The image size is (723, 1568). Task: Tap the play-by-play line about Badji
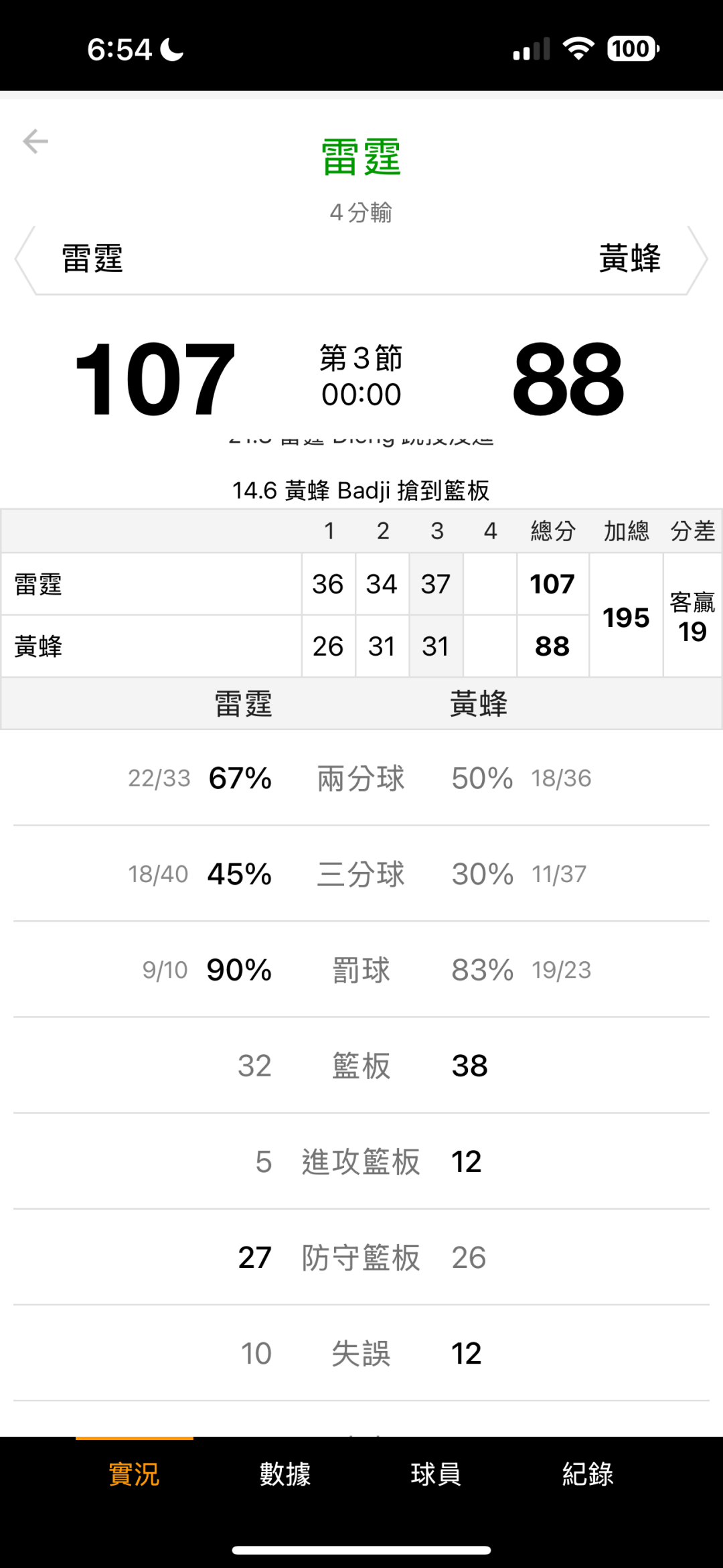[x=361, y=490]
